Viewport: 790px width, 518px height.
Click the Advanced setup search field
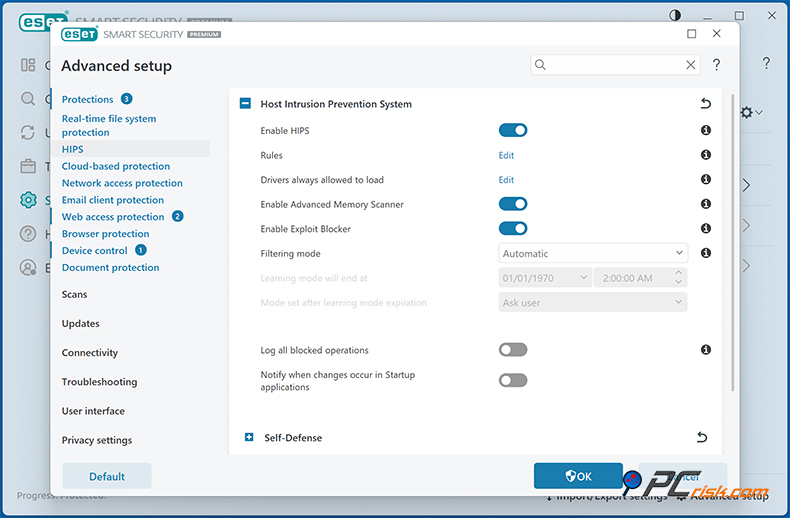tap(615, 65)
